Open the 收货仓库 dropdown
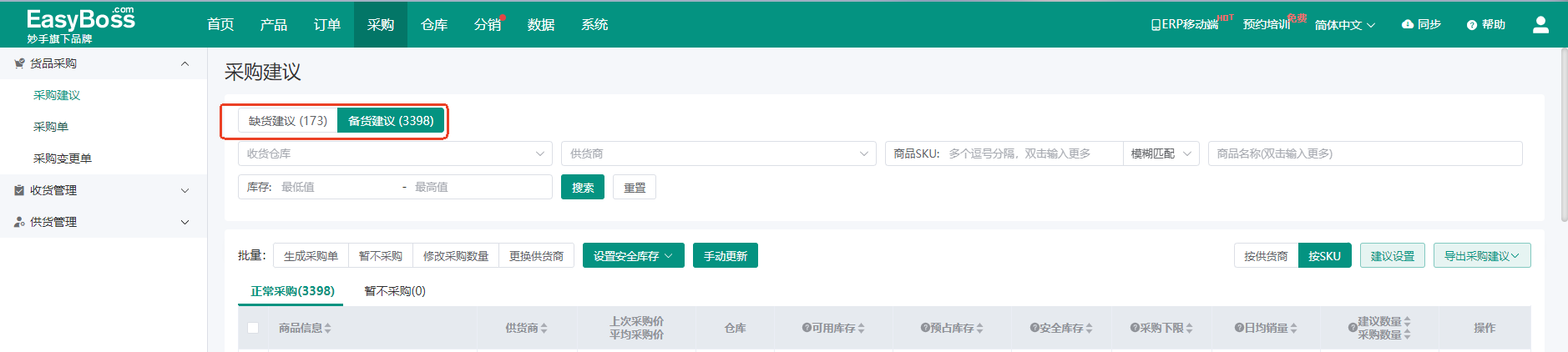 (395, 153)
